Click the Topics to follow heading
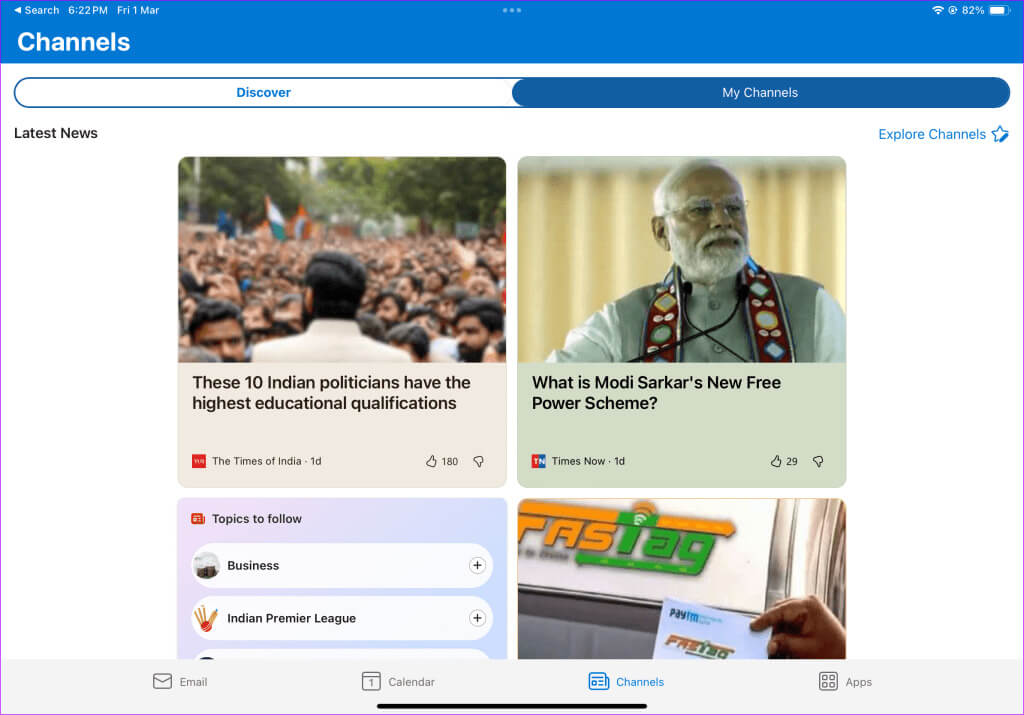 click(257, 518)
